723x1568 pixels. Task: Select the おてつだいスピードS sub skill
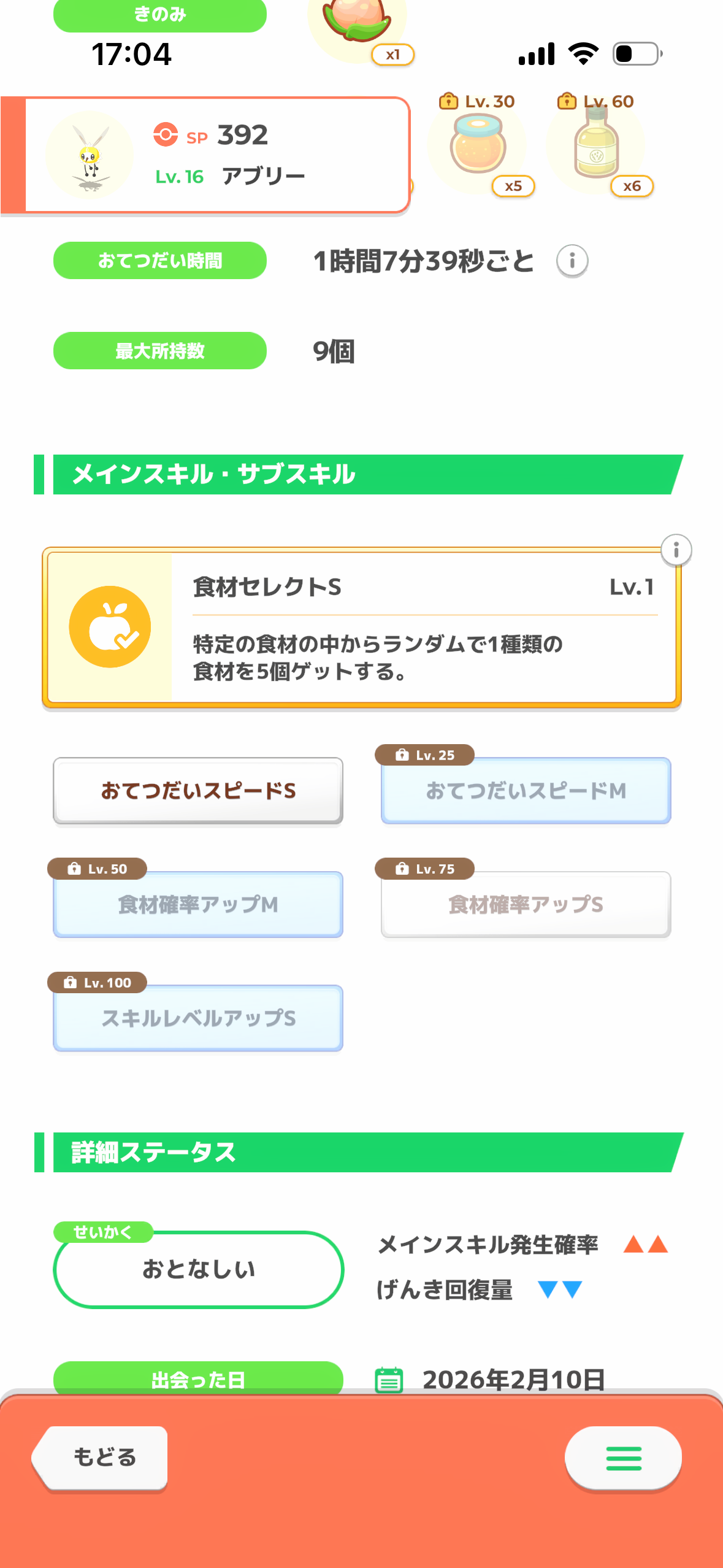tap(198, 791)
